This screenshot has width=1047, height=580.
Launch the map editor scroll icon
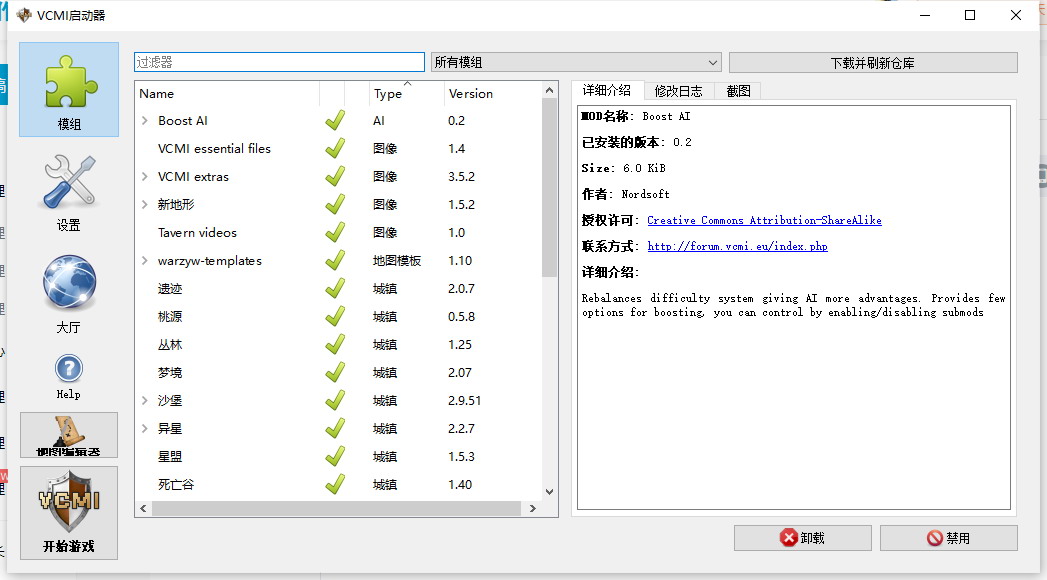[69, 436]
